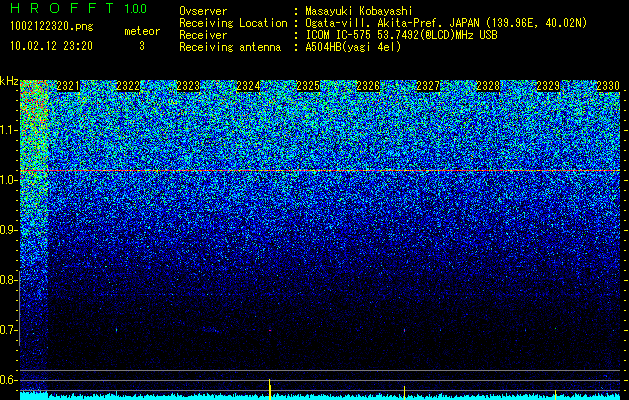Click the 2321 time marker
629x400 pixels.
(68, 86)
